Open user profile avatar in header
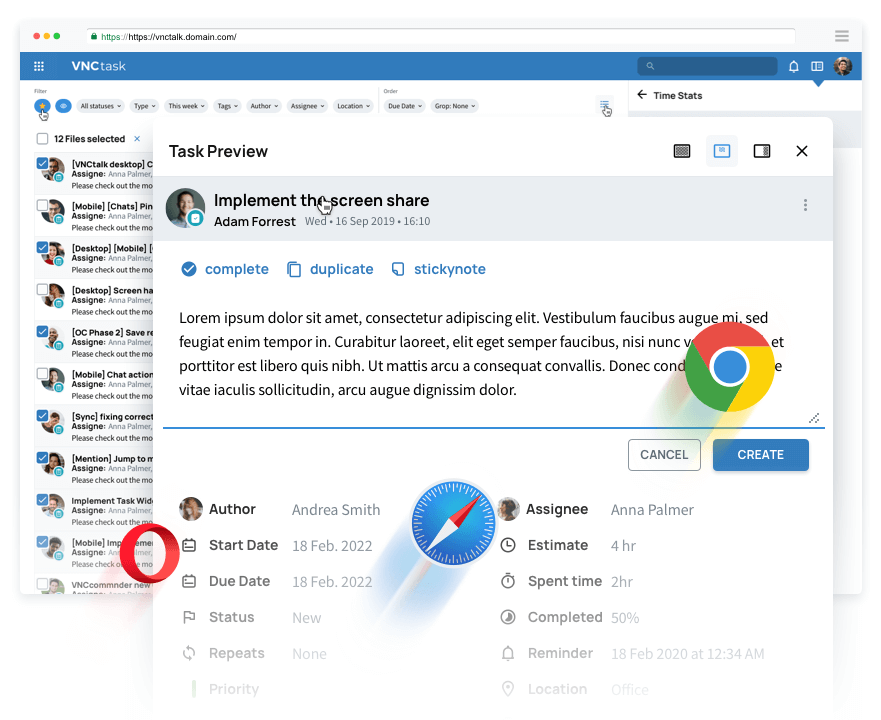This screenshot has height=720, width=881. pos(842,66)
